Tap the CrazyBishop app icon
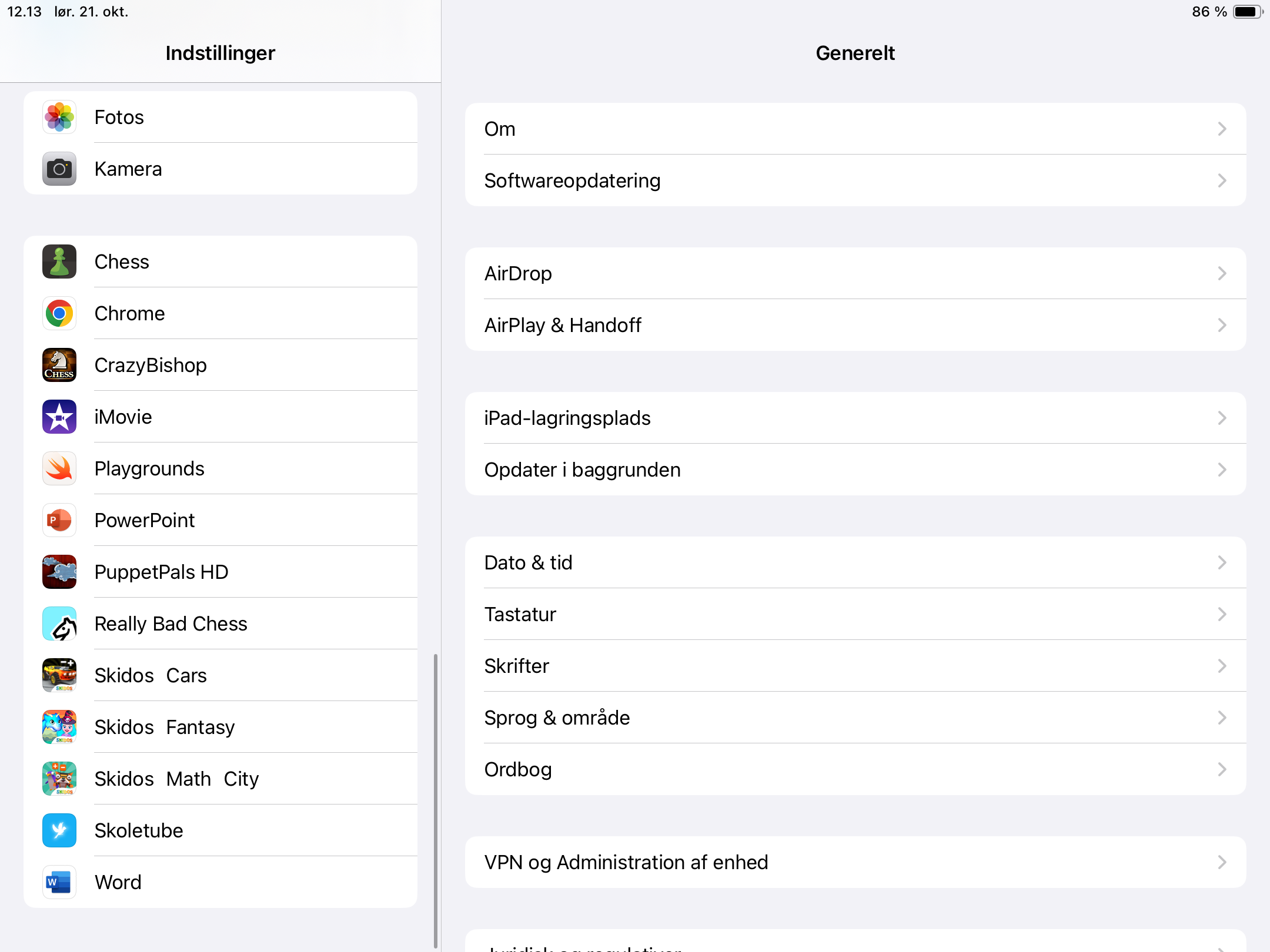 point(59,365)
